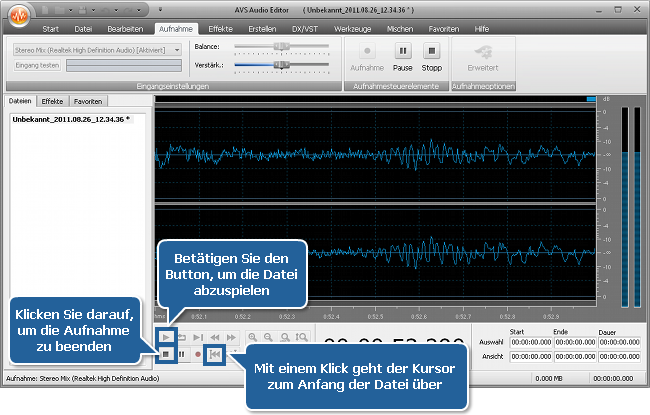Expand the save options dropdown arrow

(93, 10)
